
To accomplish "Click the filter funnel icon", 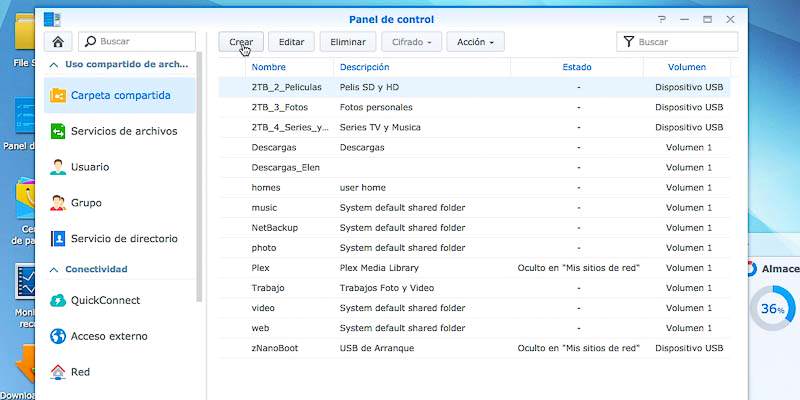I will click(629, 42).
